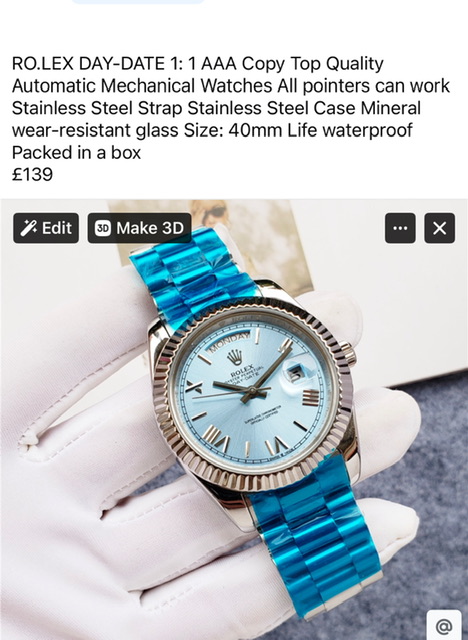Viewport: 468px width, 640px height.
Task: Open the three-dot more options menu
Action: point(400,228)
